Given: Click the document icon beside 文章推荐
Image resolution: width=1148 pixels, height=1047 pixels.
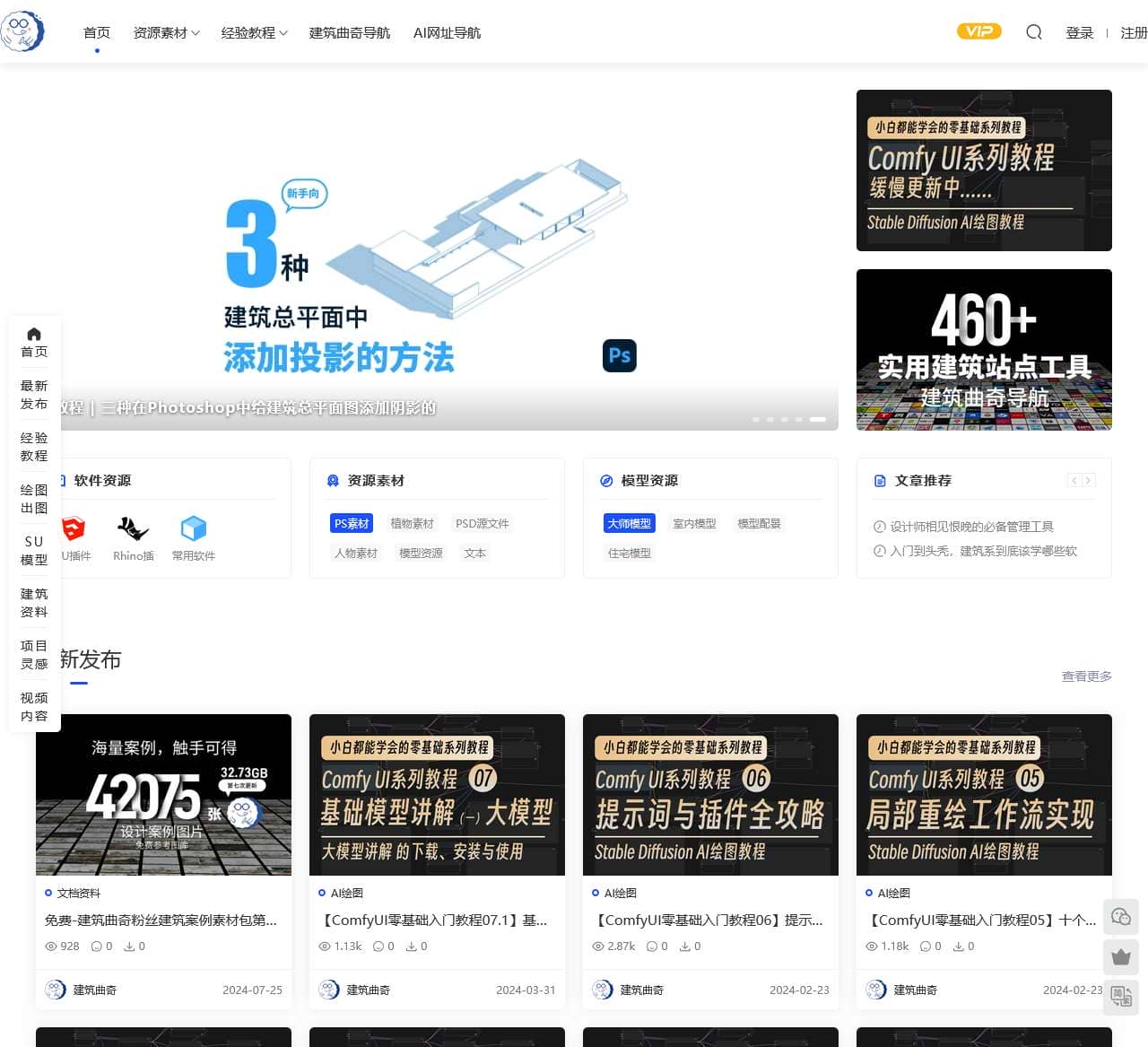Looking at the screenshot, I should (x=880, y=481).
